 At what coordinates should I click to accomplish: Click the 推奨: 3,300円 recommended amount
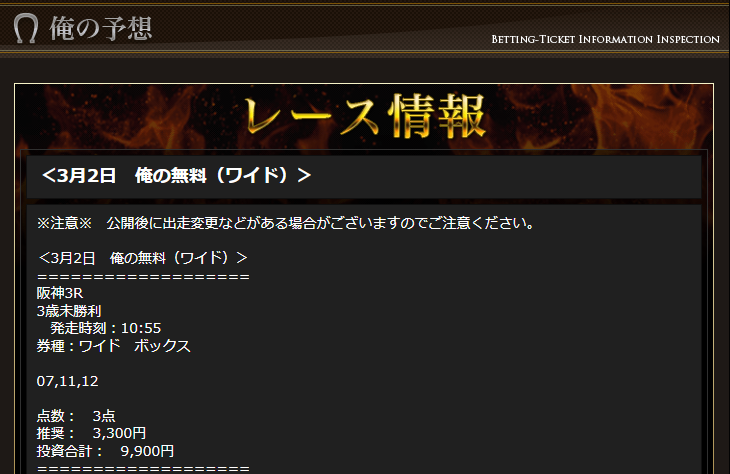pos(91,433)
